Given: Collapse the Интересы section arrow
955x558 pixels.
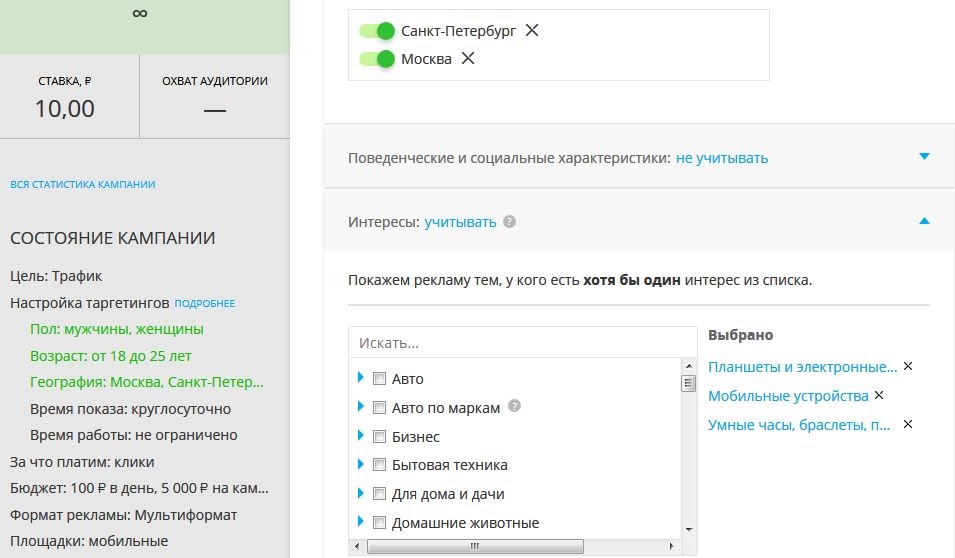Looking at the screenshot, I should (924, 221).
